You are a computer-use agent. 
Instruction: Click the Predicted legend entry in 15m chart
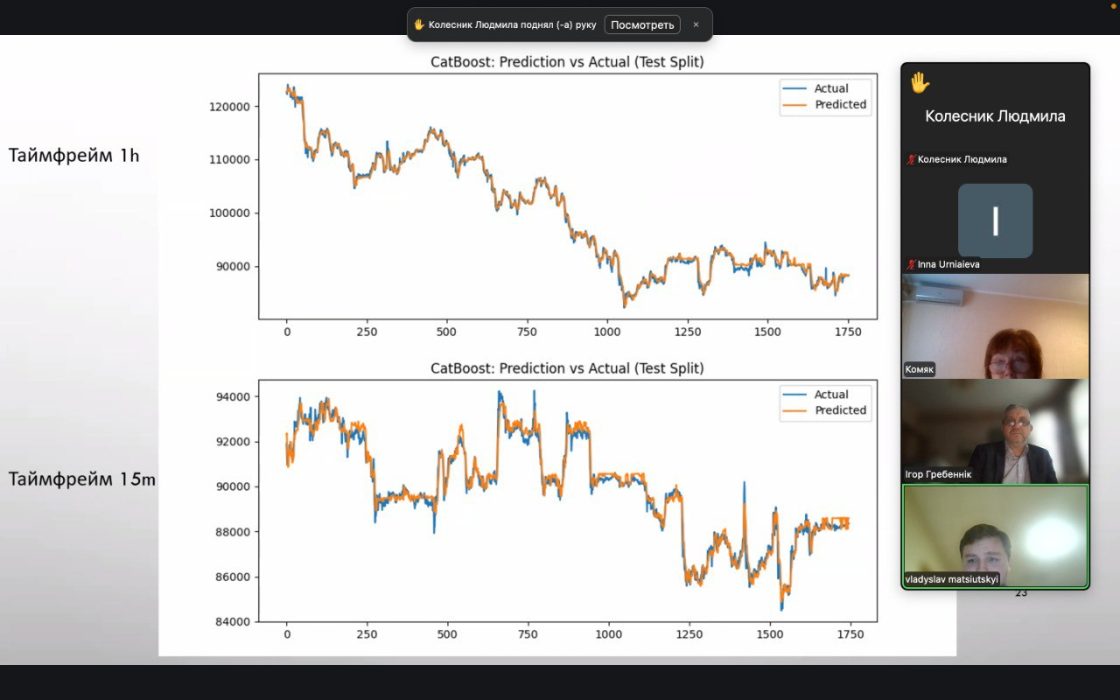(839, 411)
